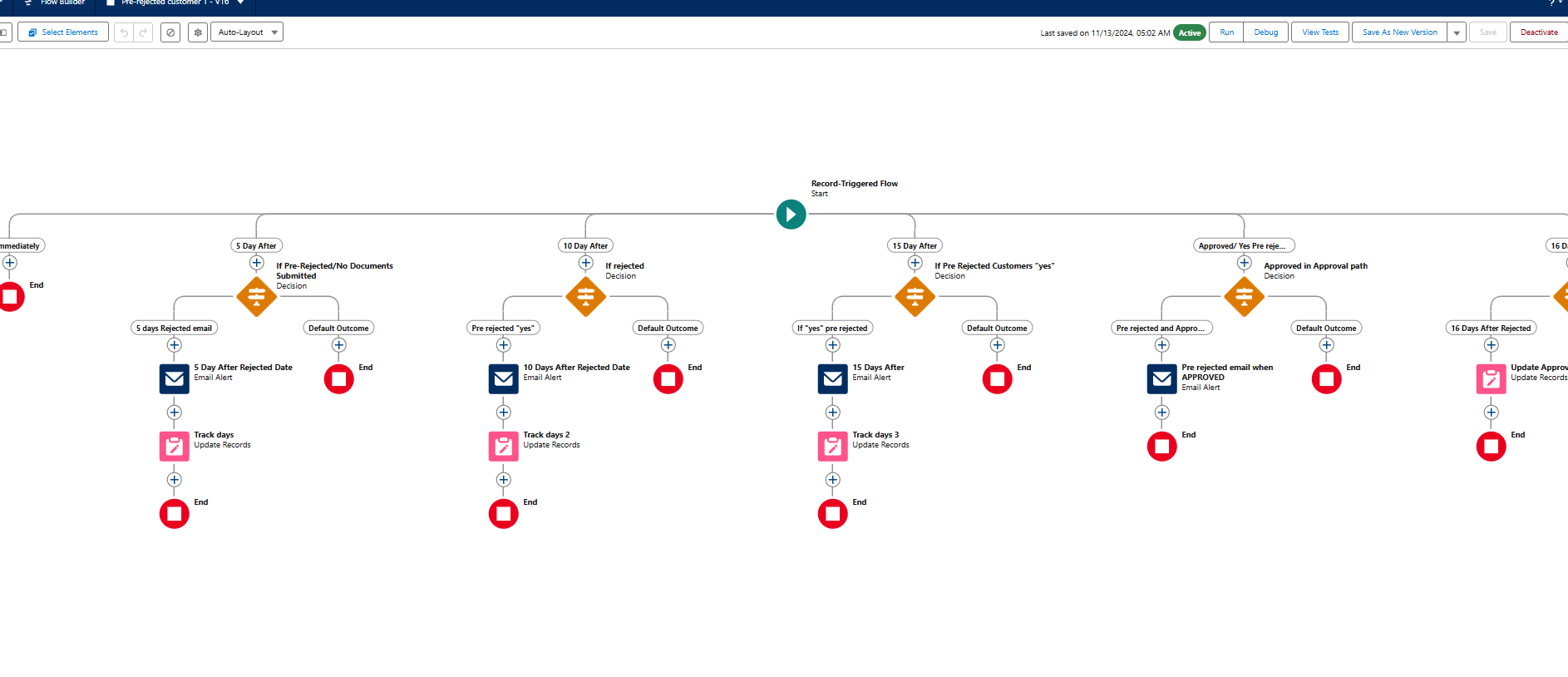
Task: Add element after Track days 2
Action: (x=504, y=480)
